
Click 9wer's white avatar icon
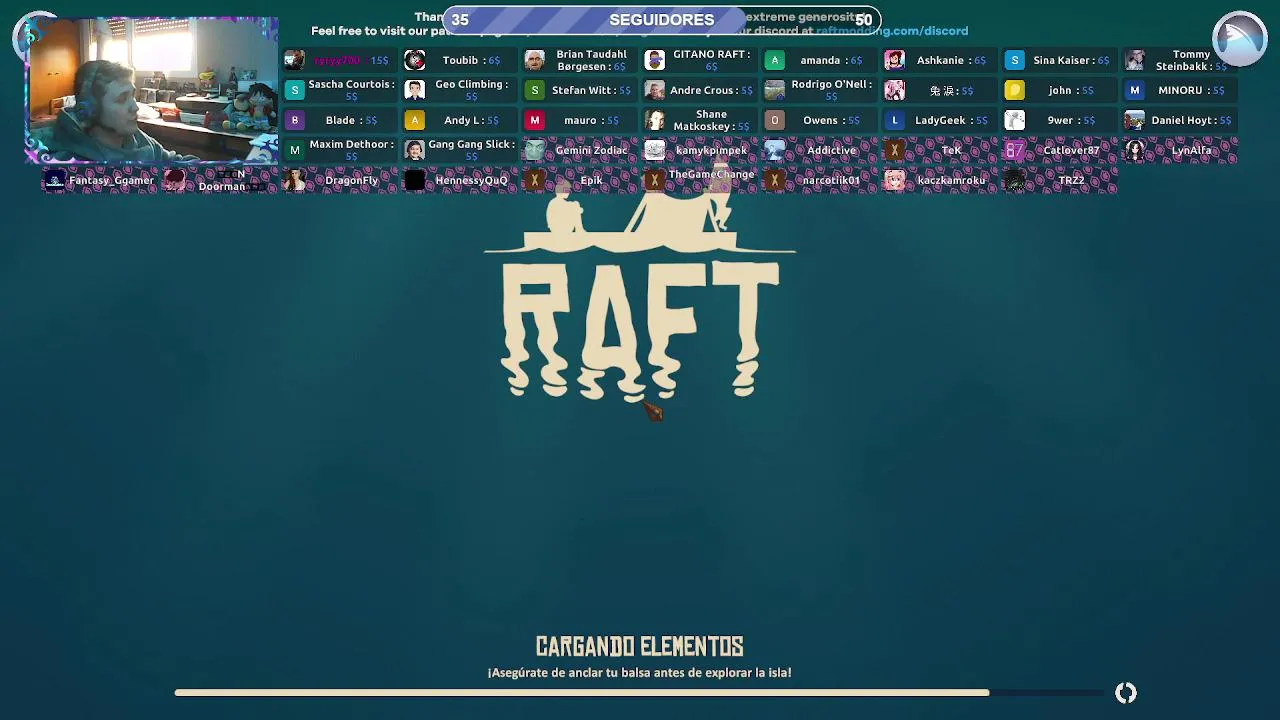[1015, 120]
